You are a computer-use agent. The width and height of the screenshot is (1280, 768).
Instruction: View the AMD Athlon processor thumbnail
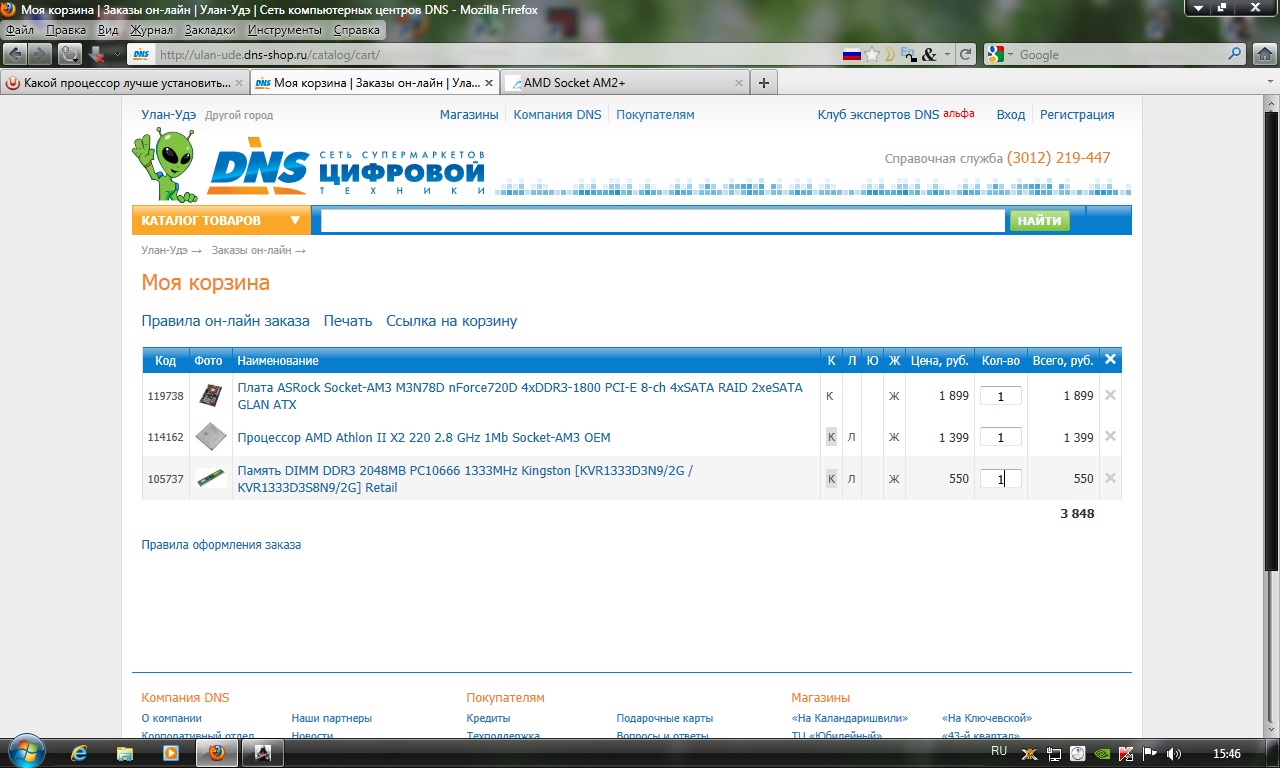(x=209, y=437)
